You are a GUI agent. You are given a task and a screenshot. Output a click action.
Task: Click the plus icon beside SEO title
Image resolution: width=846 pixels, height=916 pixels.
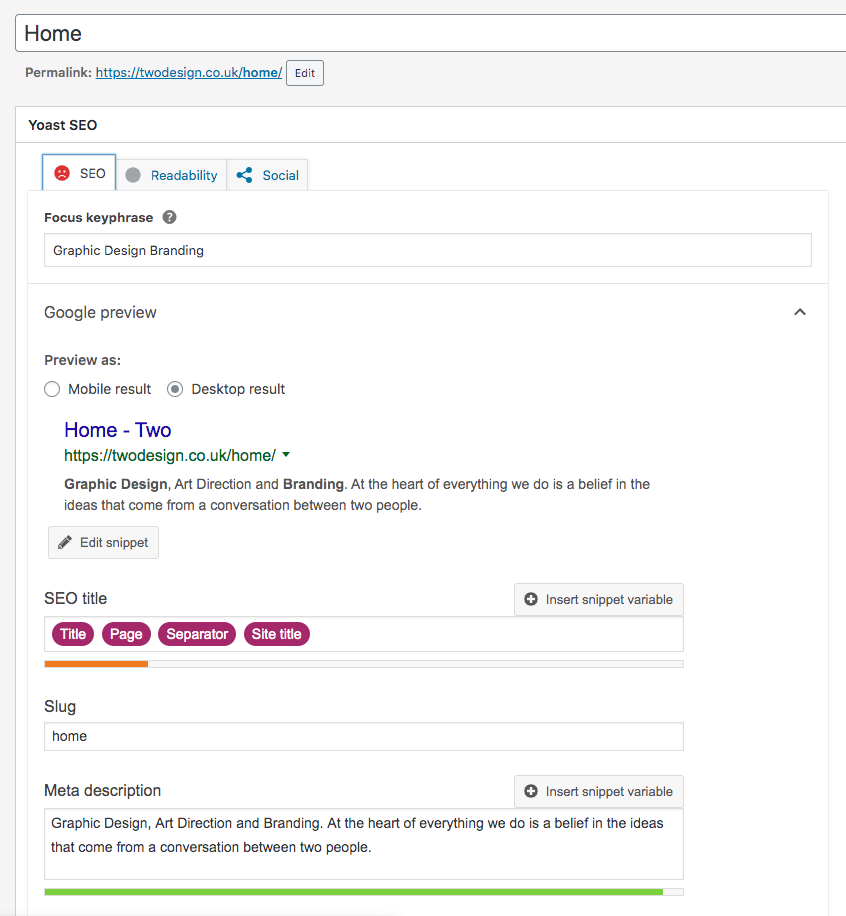pos(531,599)
